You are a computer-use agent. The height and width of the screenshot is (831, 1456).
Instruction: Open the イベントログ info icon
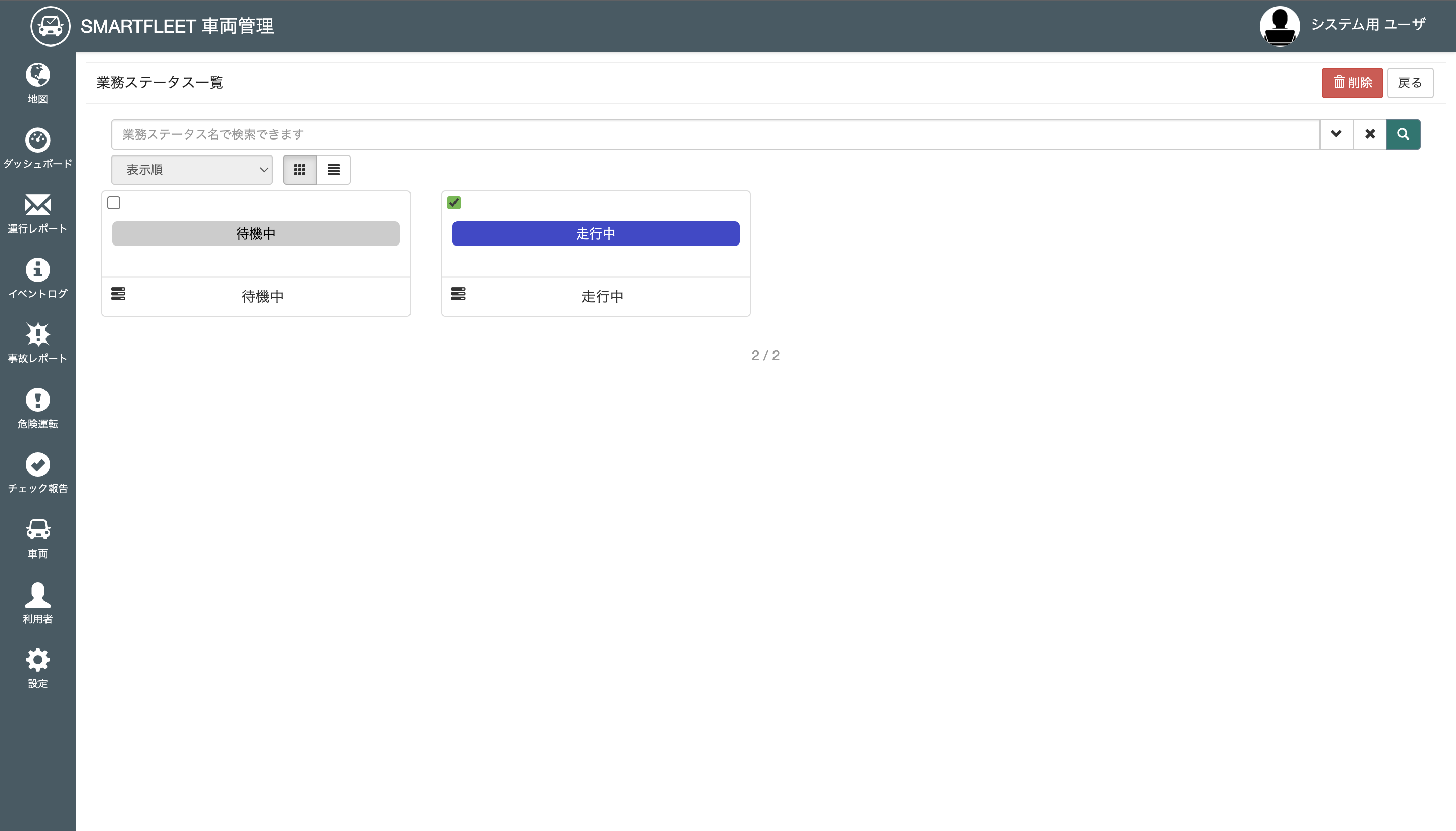coord(38,270)
